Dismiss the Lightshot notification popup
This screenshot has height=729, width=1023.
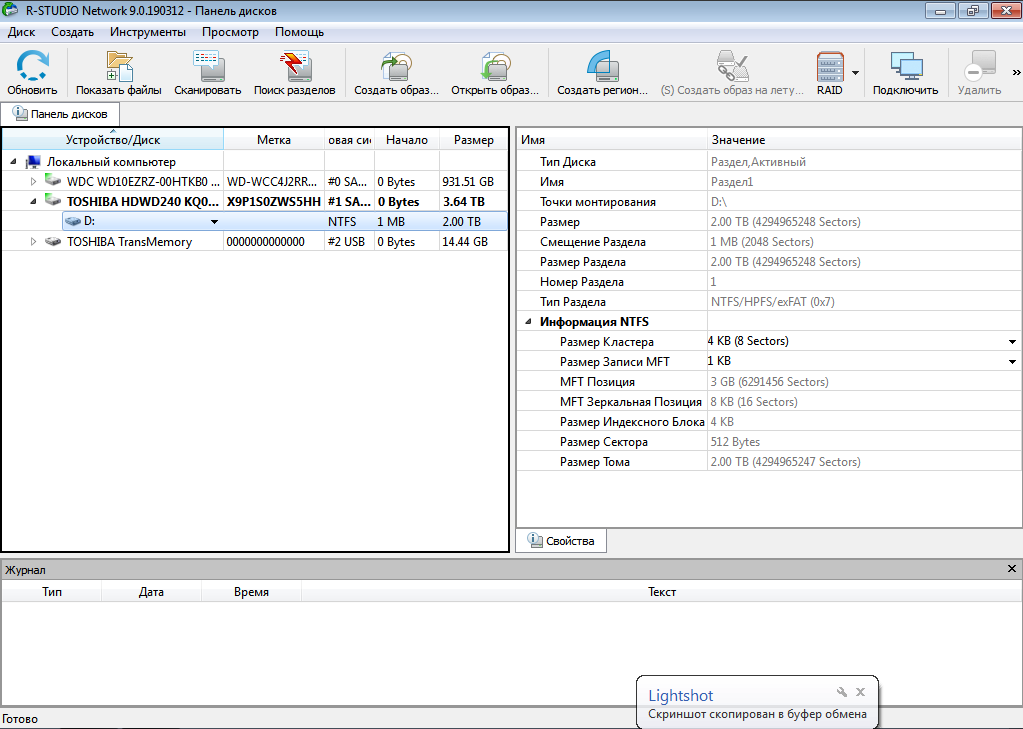(x=860, y=692)
